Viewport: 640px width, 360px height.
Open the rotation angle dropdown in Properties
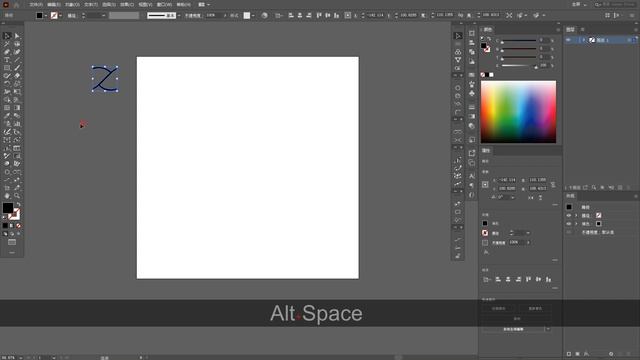(513, 198)
